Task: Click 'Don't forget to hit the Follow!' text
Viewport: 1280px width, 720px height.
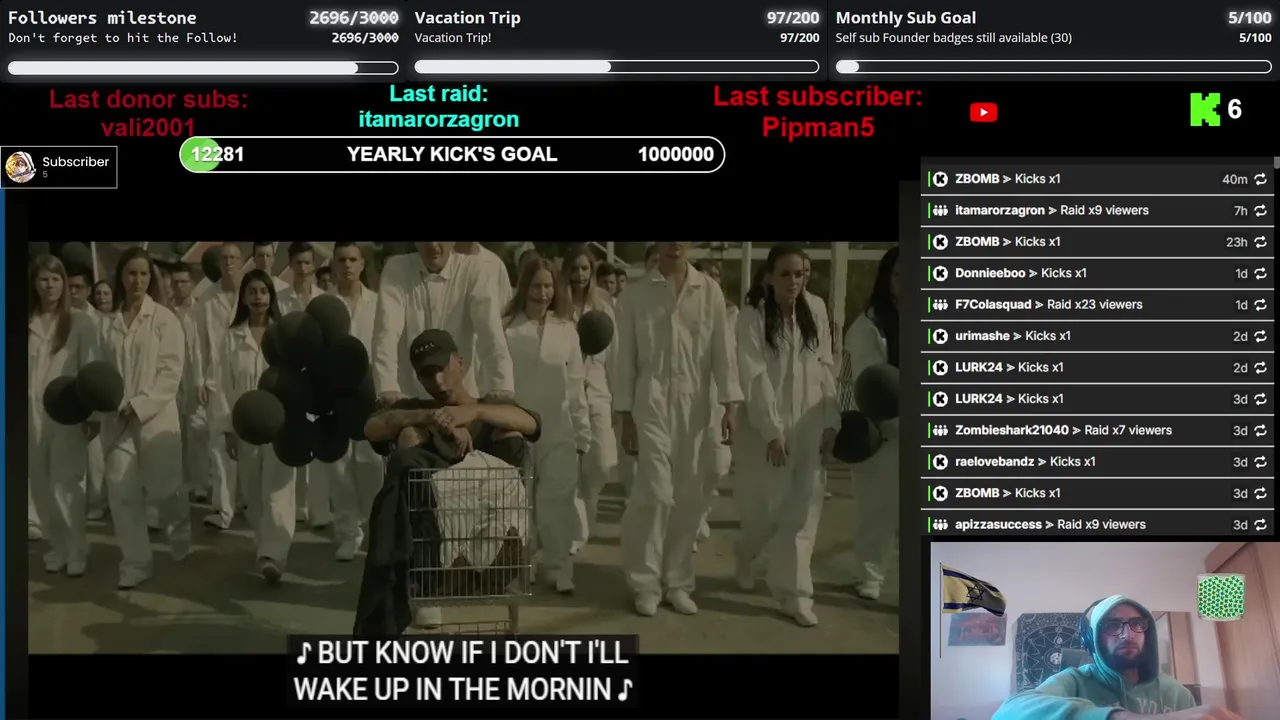Action: click(x=123, y=38)
